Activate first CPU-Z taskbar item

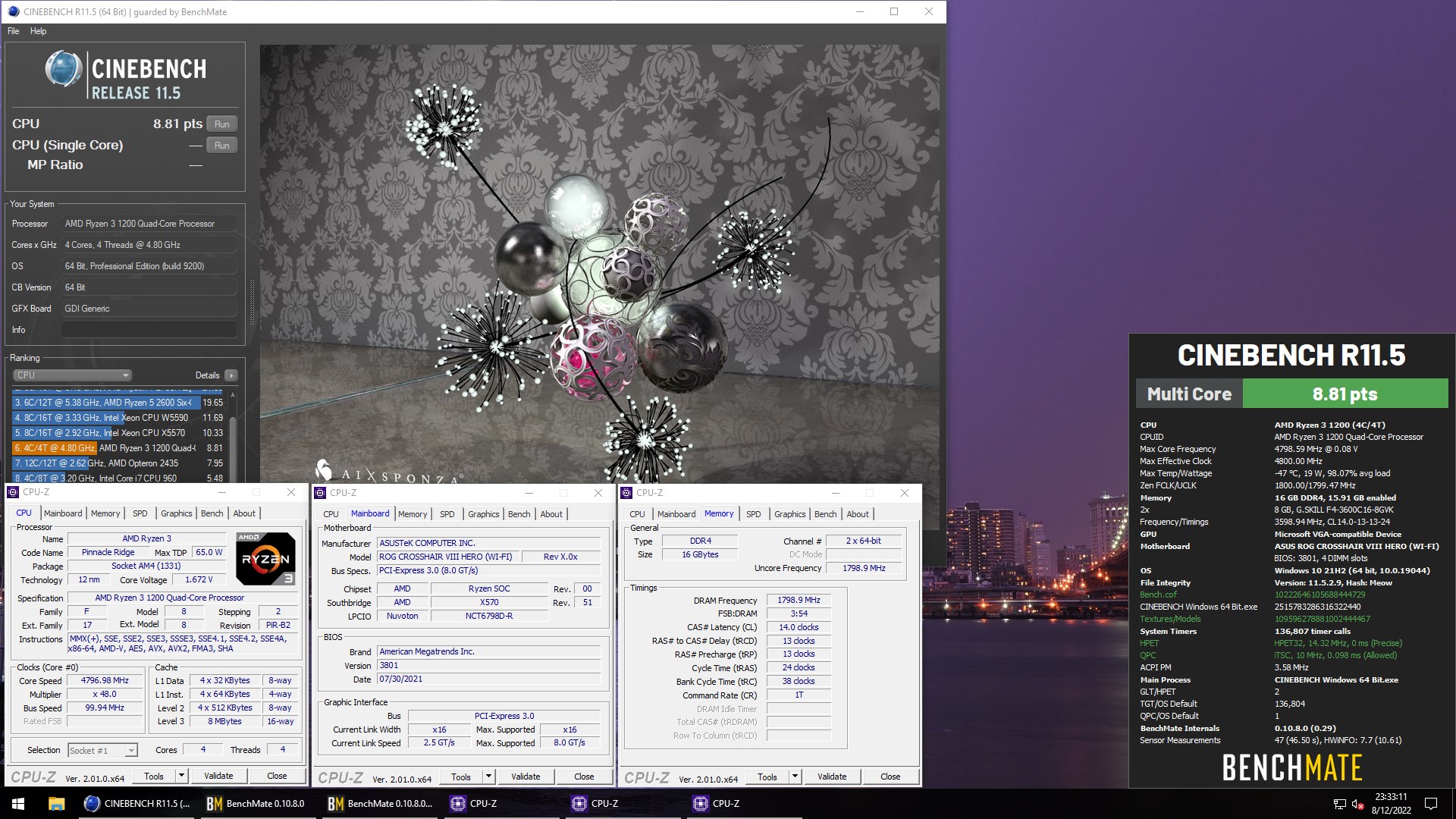point(501,804)
